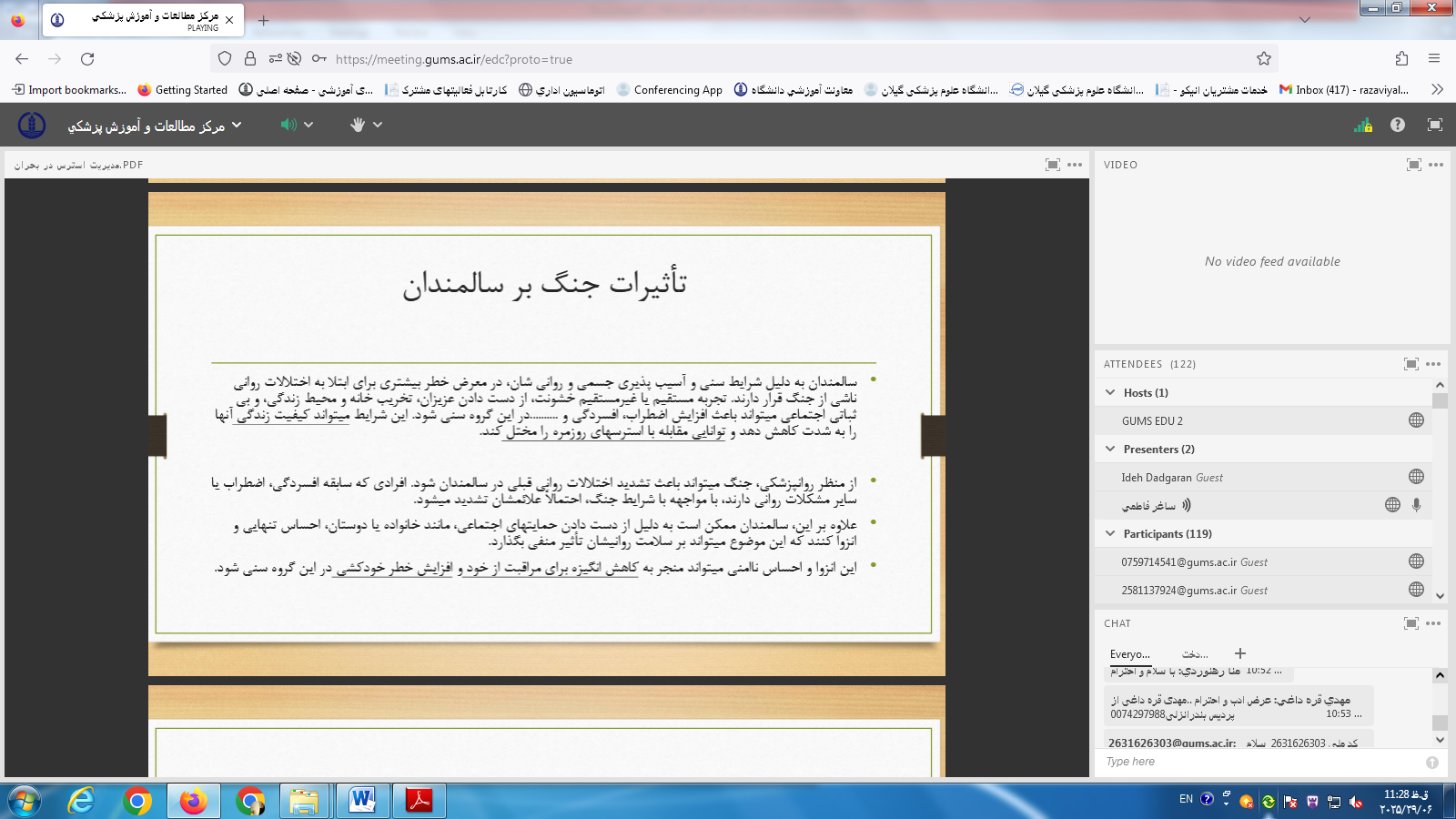The image size is (1456, 819).
Task: Open the share pod options menu
Action: pos(1075,165)
